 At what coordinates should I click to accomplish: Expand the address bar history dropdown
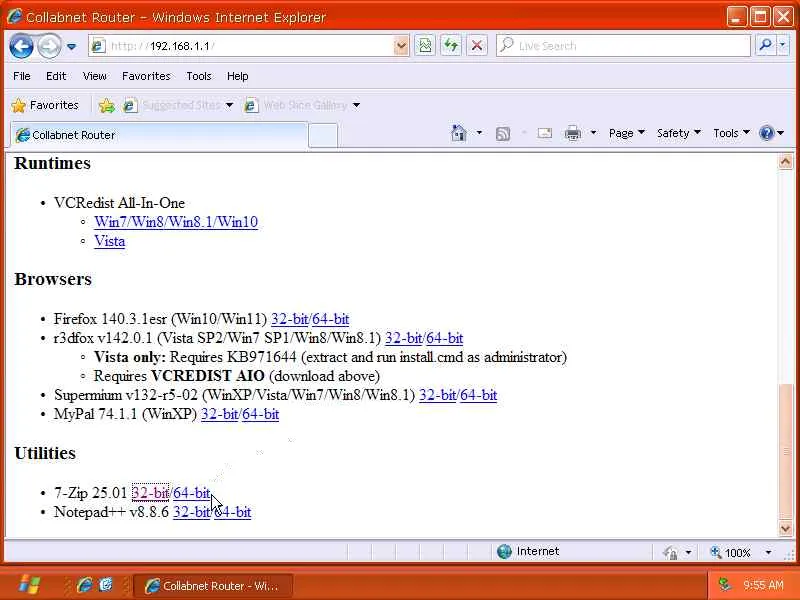[402, 46]
